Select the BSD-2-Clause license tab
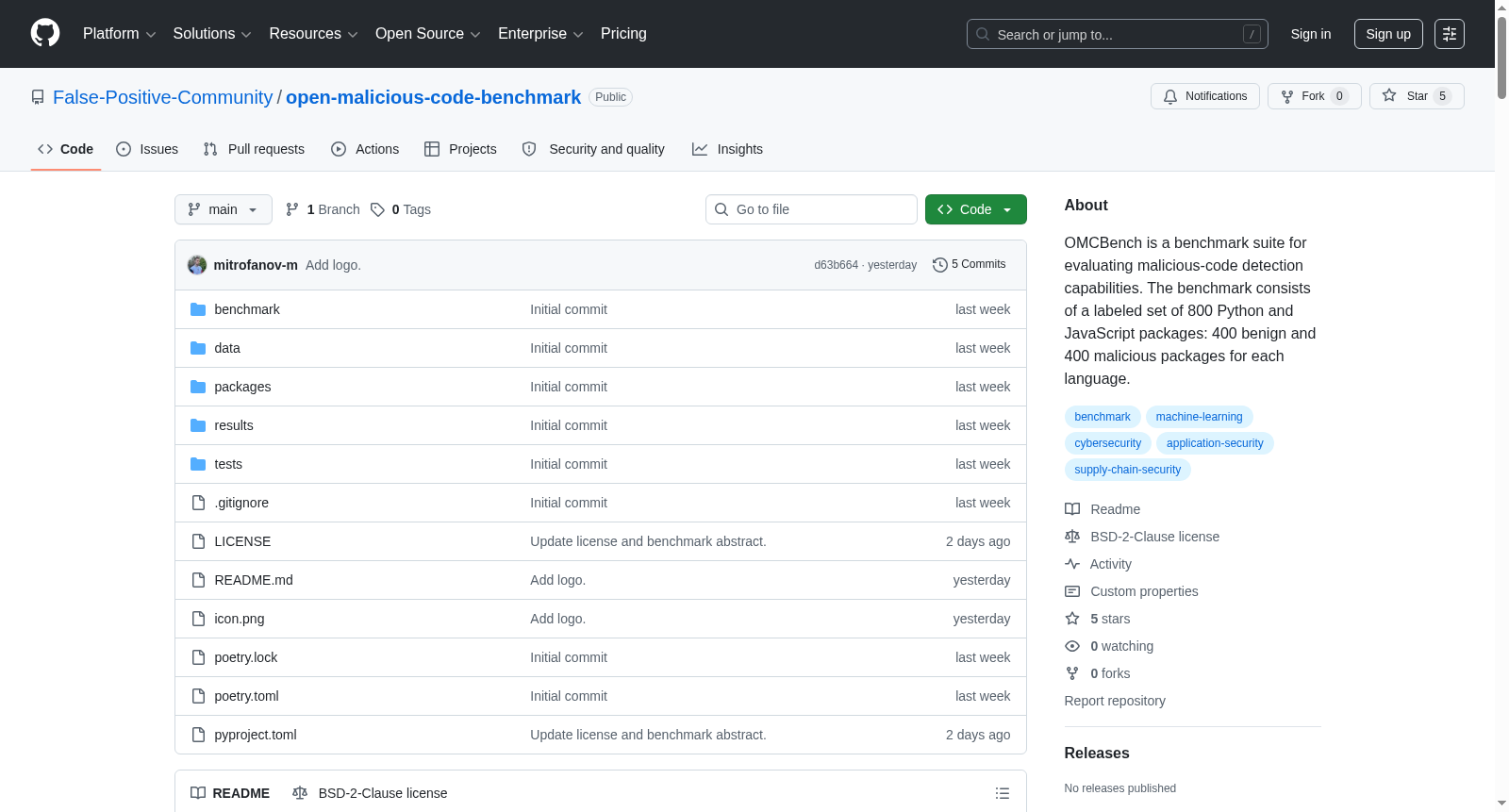 370,793
